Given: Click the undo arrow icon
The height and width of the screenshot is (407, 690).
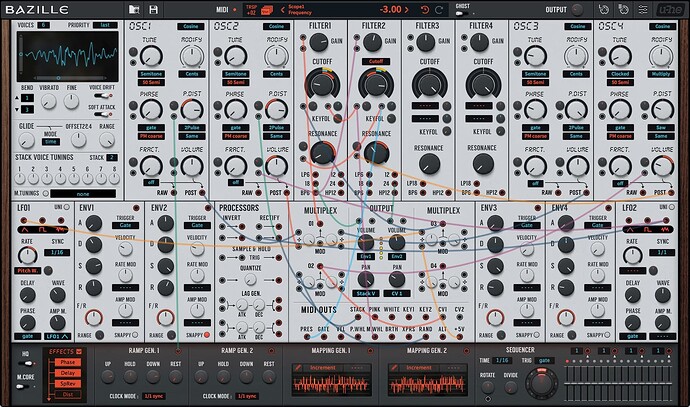Looking at the screenshot, I should pos(425,10).
